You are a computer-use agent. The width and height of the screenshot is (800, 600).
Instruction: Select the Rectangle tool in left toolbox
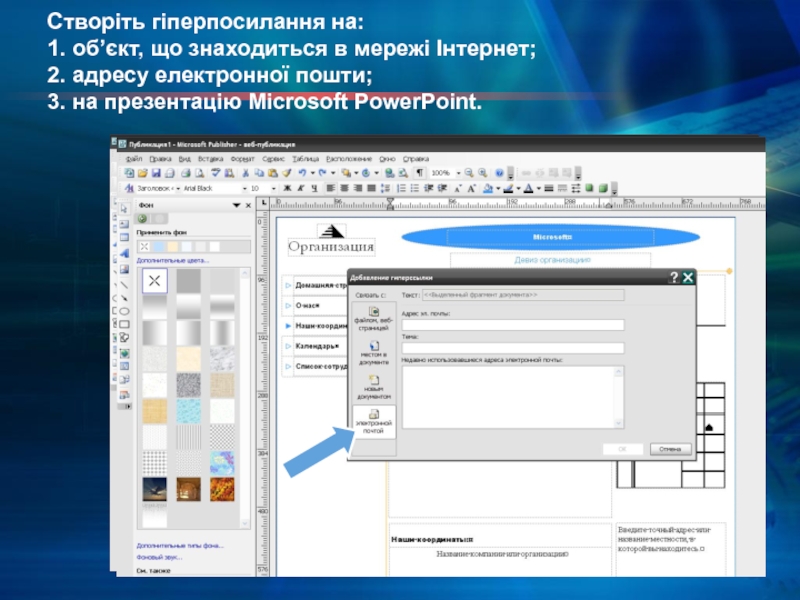click(124, 324)
